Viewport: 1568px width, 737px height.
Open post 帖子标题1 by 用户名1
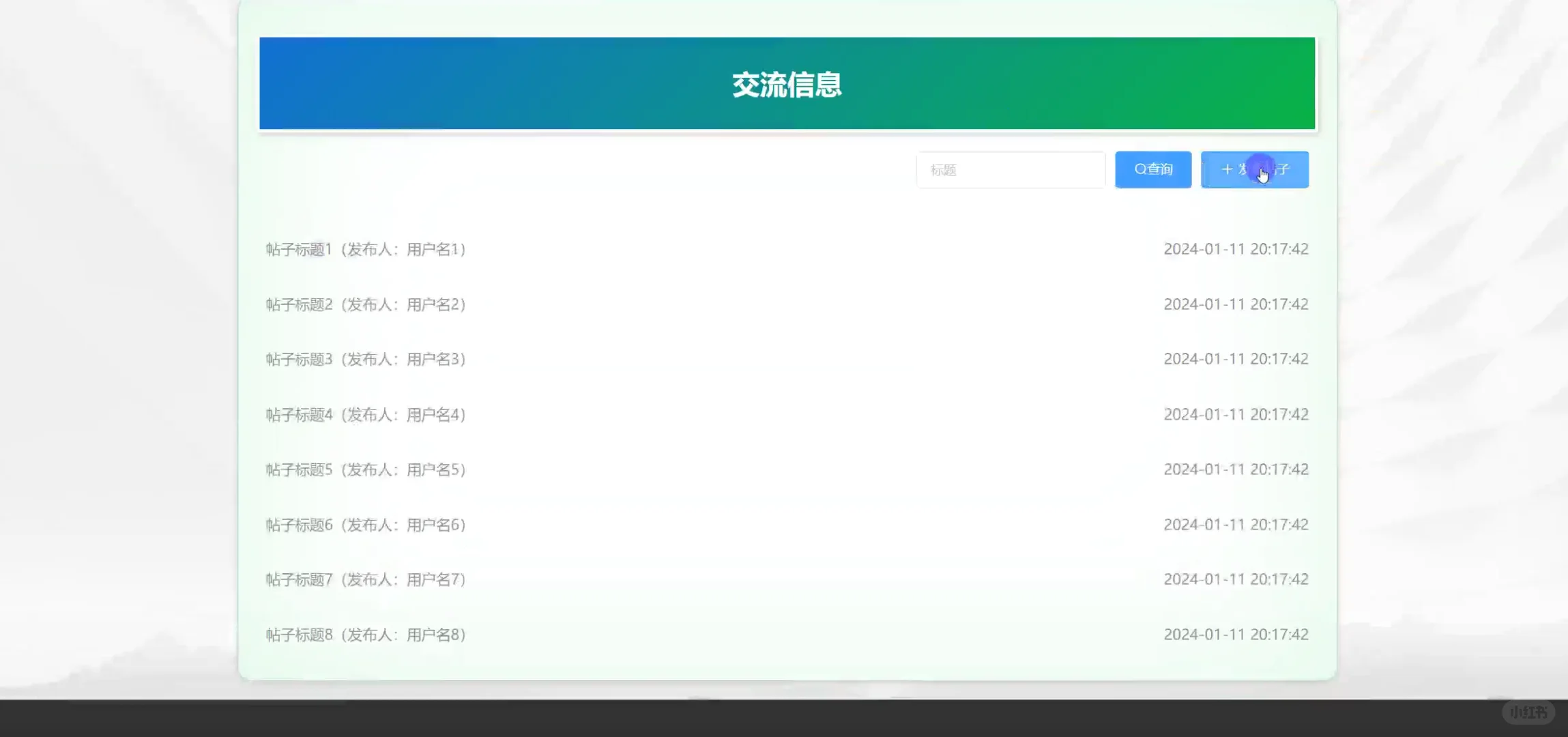tap(365, 248)
